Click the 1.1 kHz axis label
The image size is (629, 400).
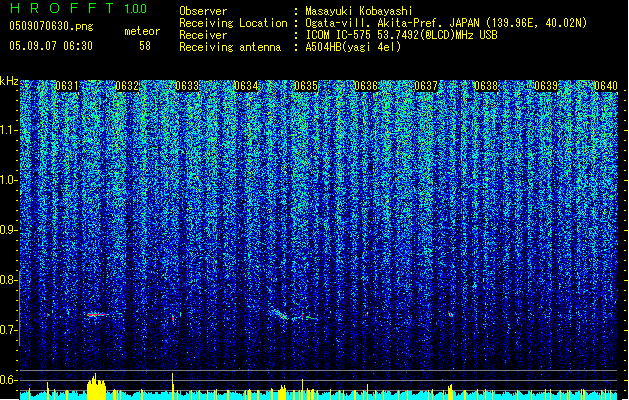coord(9,131)
